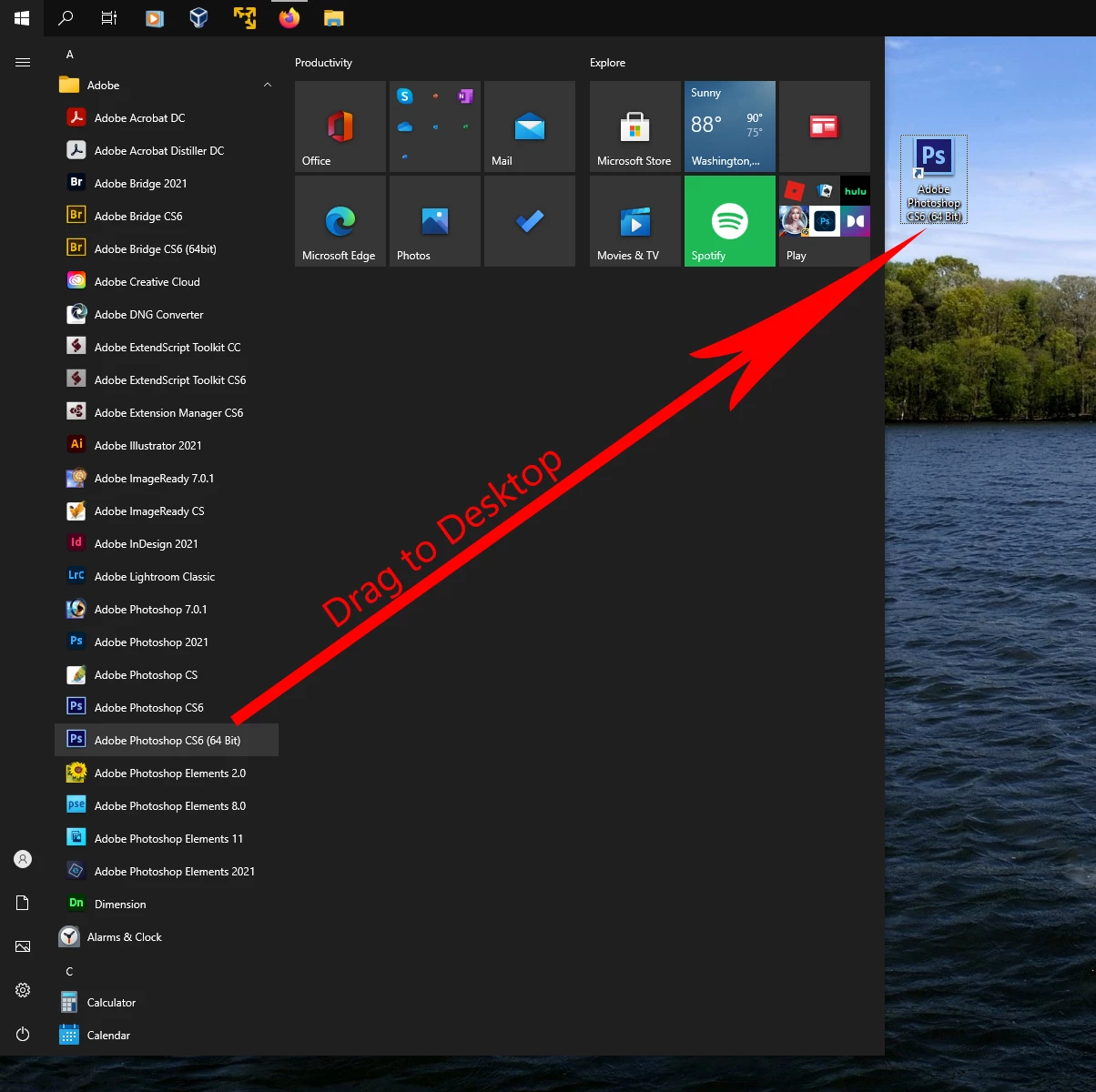This screenshot has height=1092, width=1096.
Task: Click the Photoshop CS6 desktop shortcut
Action: [934, 179]
